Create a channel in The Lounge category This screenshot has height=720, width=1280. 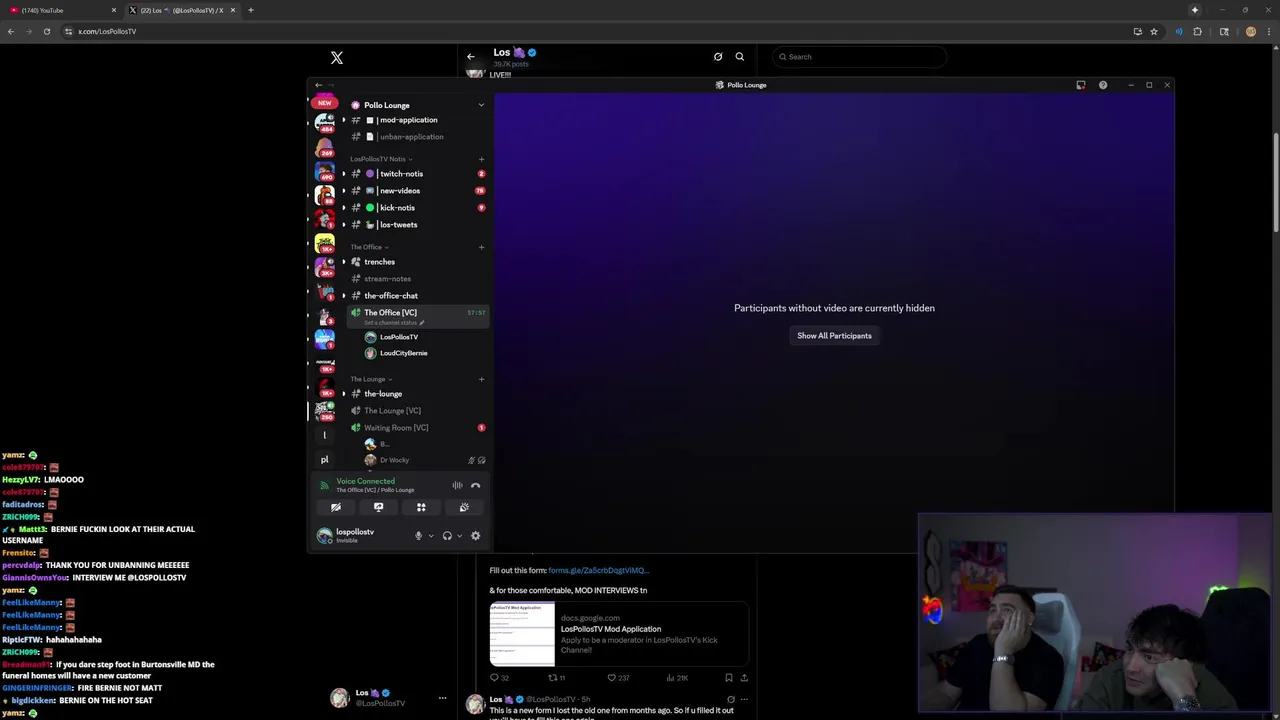[x=481, y=379]
